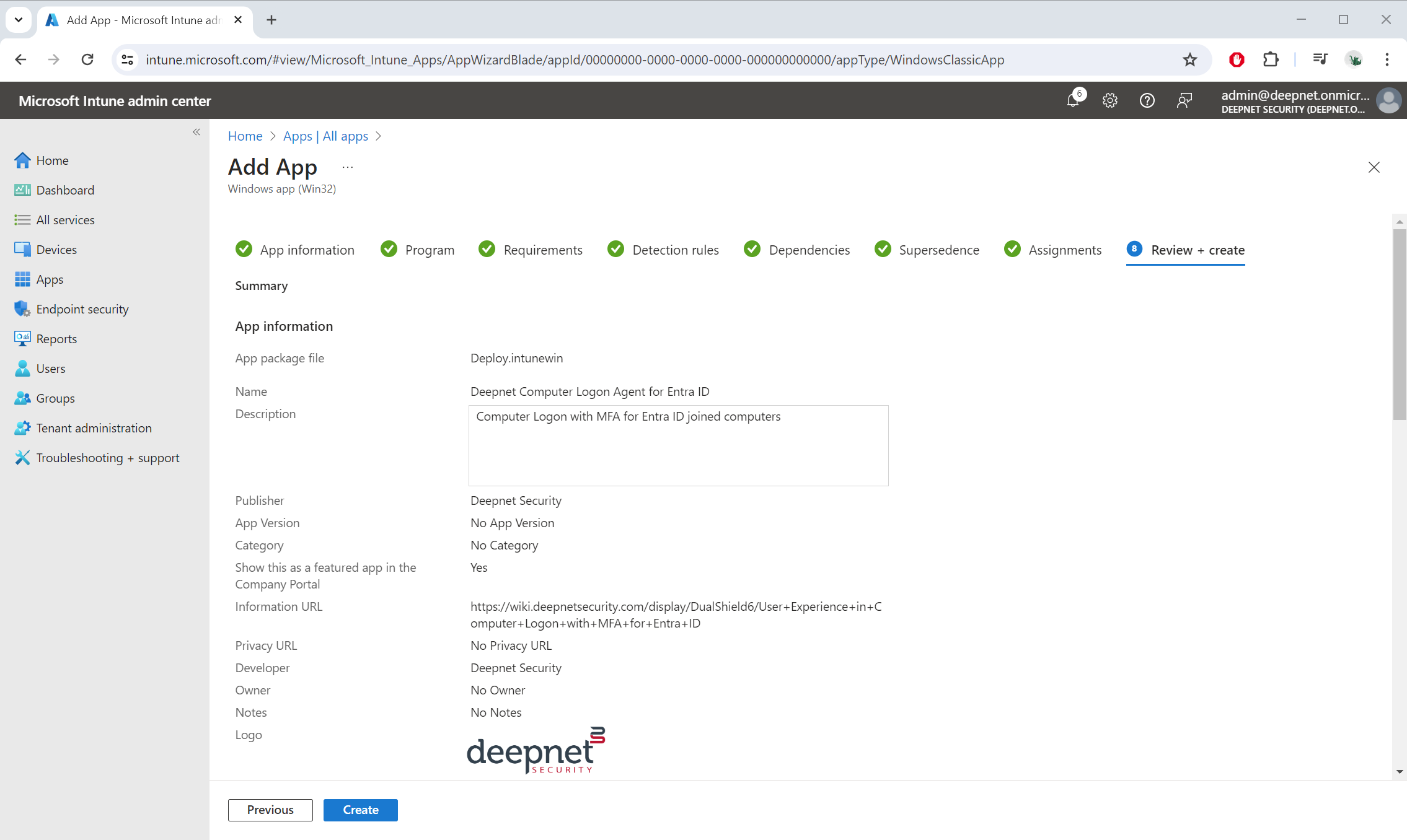Click the Devices sidebar icon
Viewport: 1407px width, 840px height.
click(22, 249)
